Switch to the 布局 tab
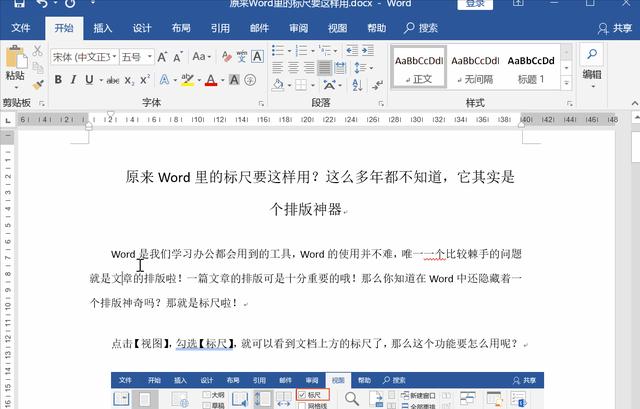The image size is (640, 409). click(x=181, y=28)
